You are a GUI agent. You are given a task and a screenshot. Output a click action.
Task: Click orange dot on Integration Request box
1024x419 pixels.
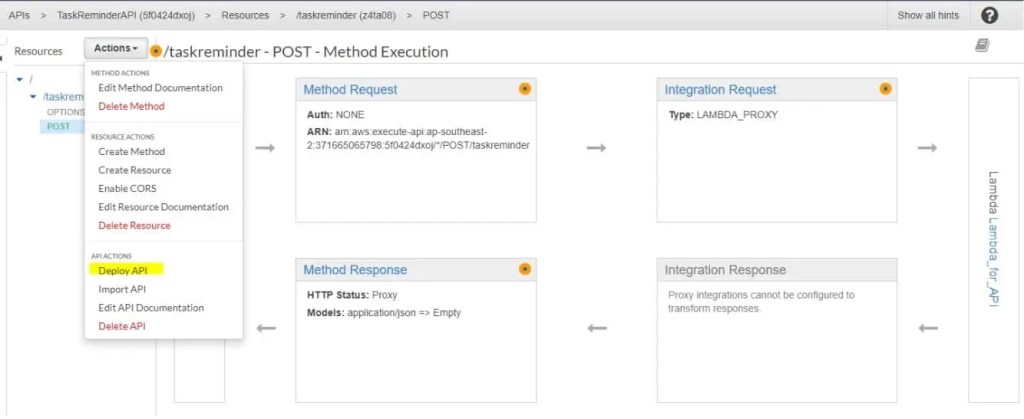tap(885, 89)
